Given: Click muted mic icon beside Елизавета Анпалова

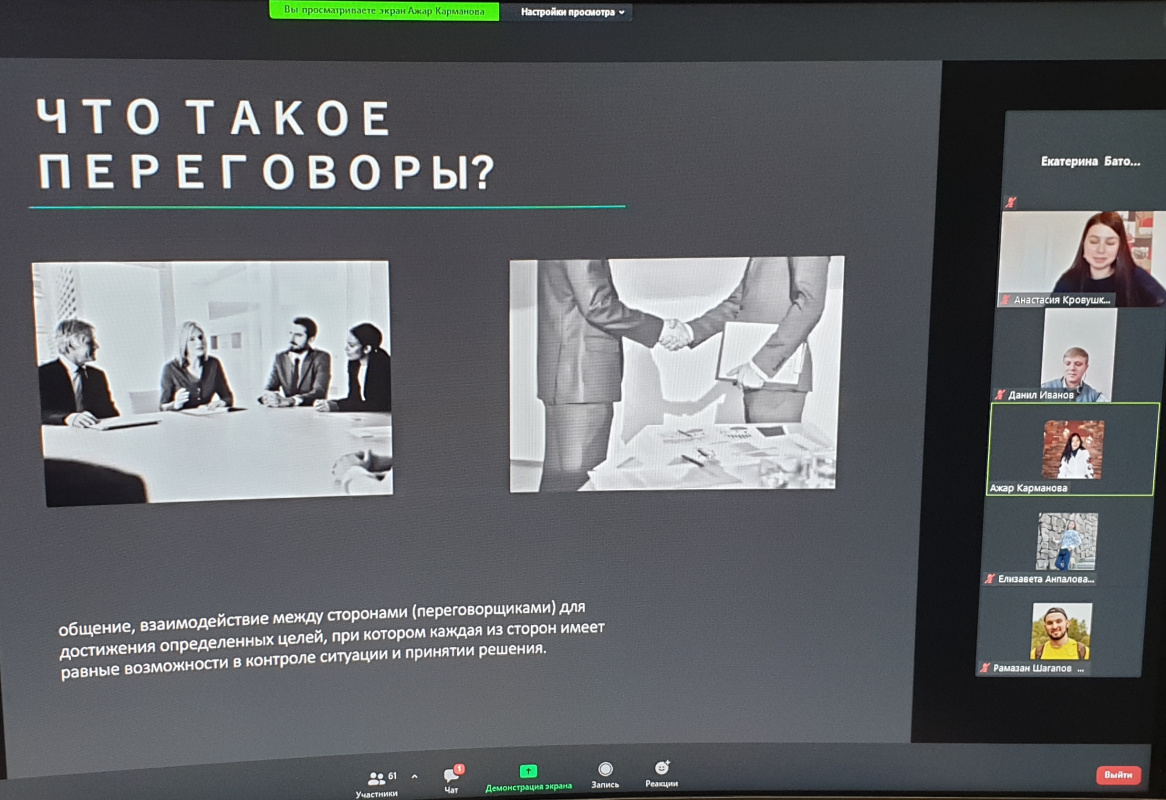Looking at the screenshot, I should [990, 578].
